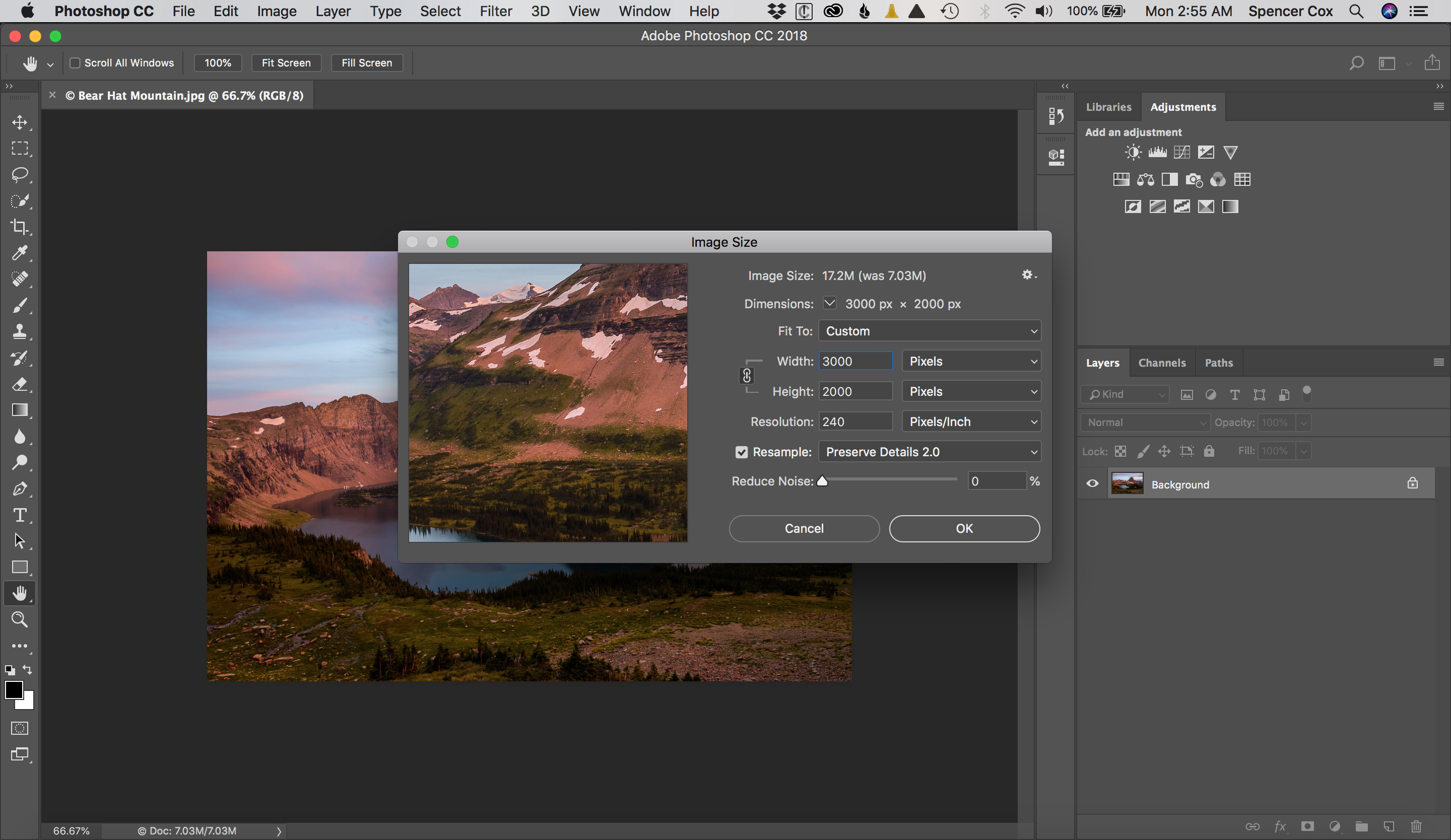This screenshot has width=1451, height=840.
Task: Hide the Background layer visibility
Action: [x=1093, y=483]
